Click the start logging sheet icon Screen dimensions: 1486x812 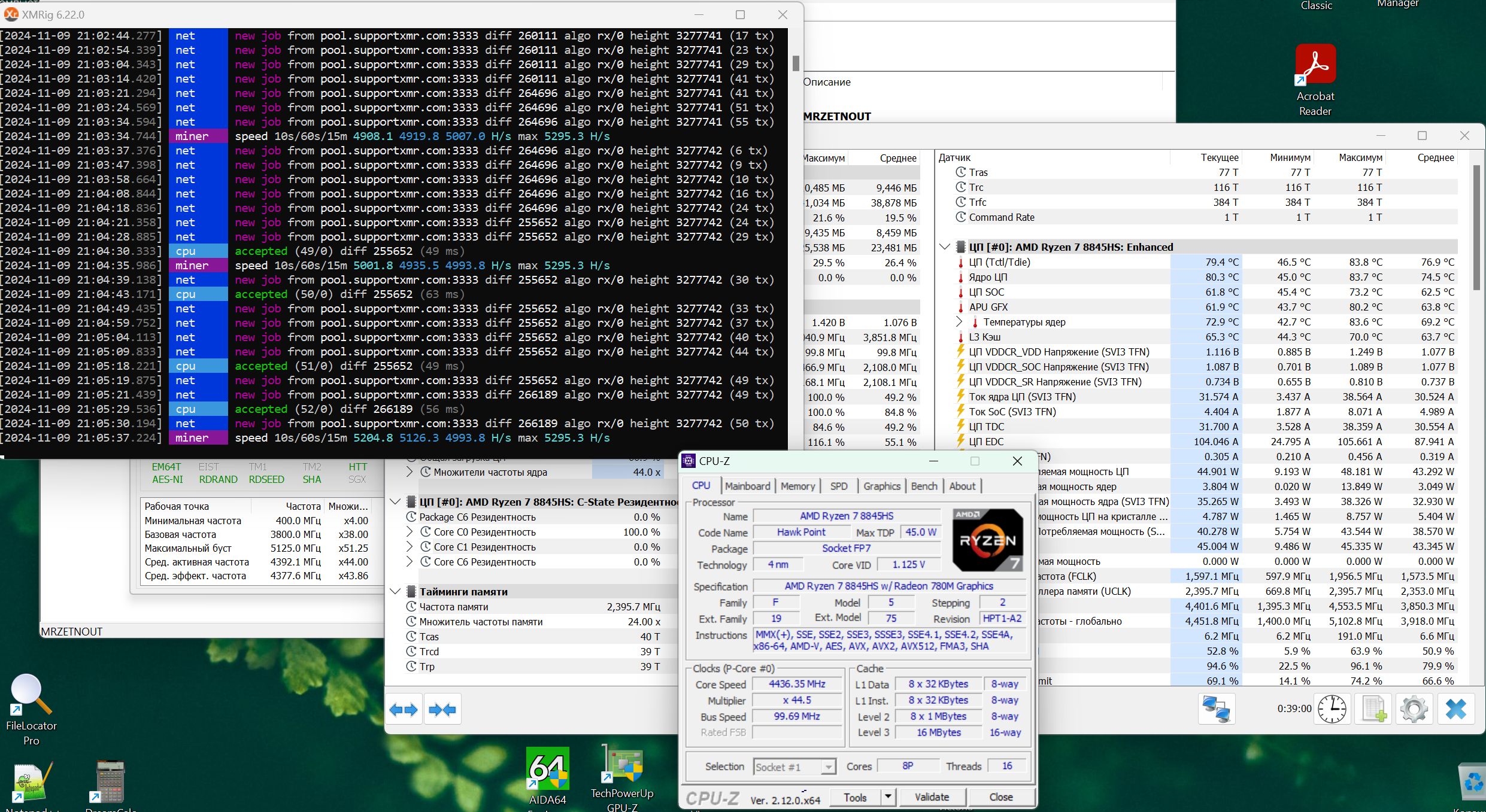pyautogui.click(x=1373, y=710)
